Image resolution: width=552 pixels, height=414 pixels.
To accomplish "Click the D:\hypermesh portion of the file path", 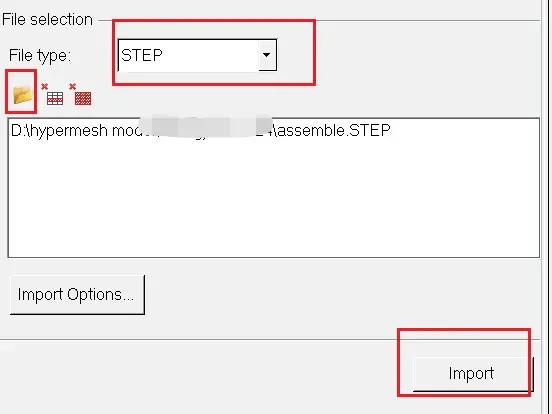I will 59,131.
